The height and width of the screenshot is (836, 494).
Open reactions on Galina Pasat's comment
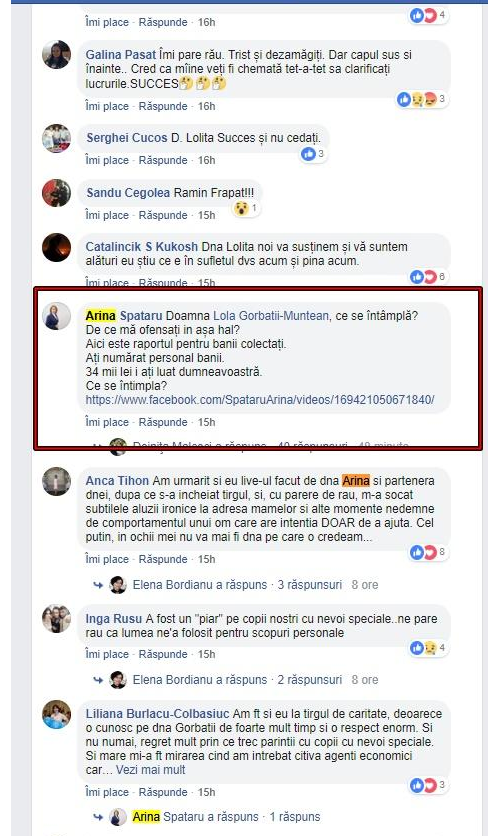click(422, 99)
